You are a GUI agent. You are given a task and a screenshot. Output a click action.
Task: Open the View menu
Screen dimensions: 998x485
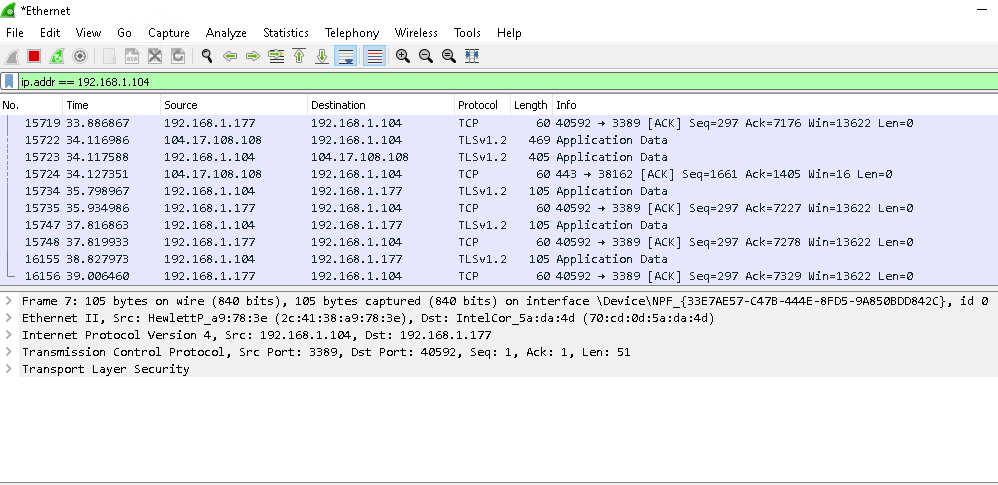coord(88,33)
